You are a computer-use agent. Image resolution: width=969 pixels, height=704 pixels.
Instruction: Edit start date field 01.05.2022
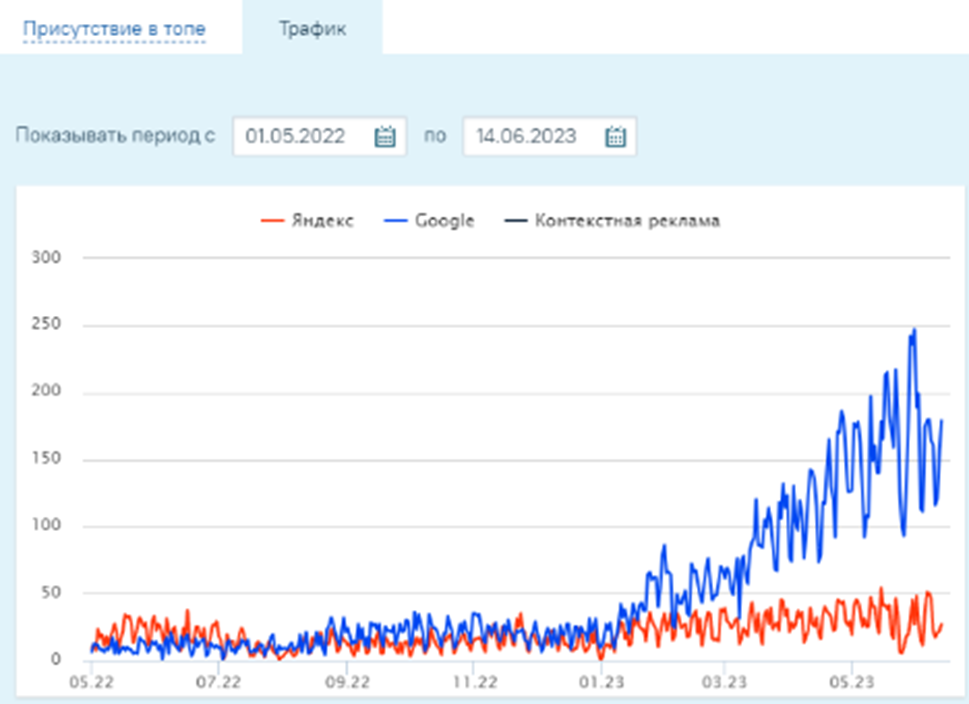click(x=319, y=136)
